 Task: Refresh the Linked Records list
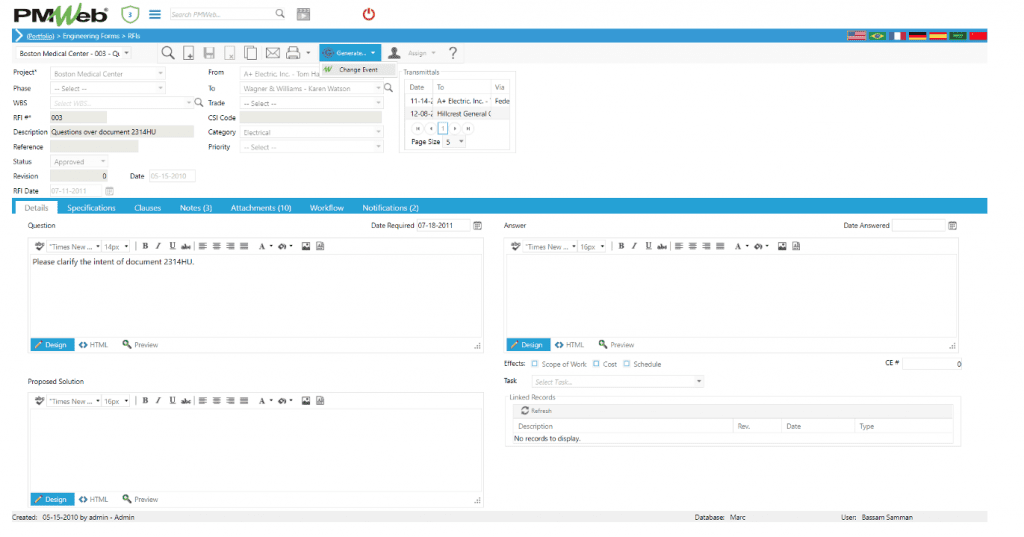point(536,411)
